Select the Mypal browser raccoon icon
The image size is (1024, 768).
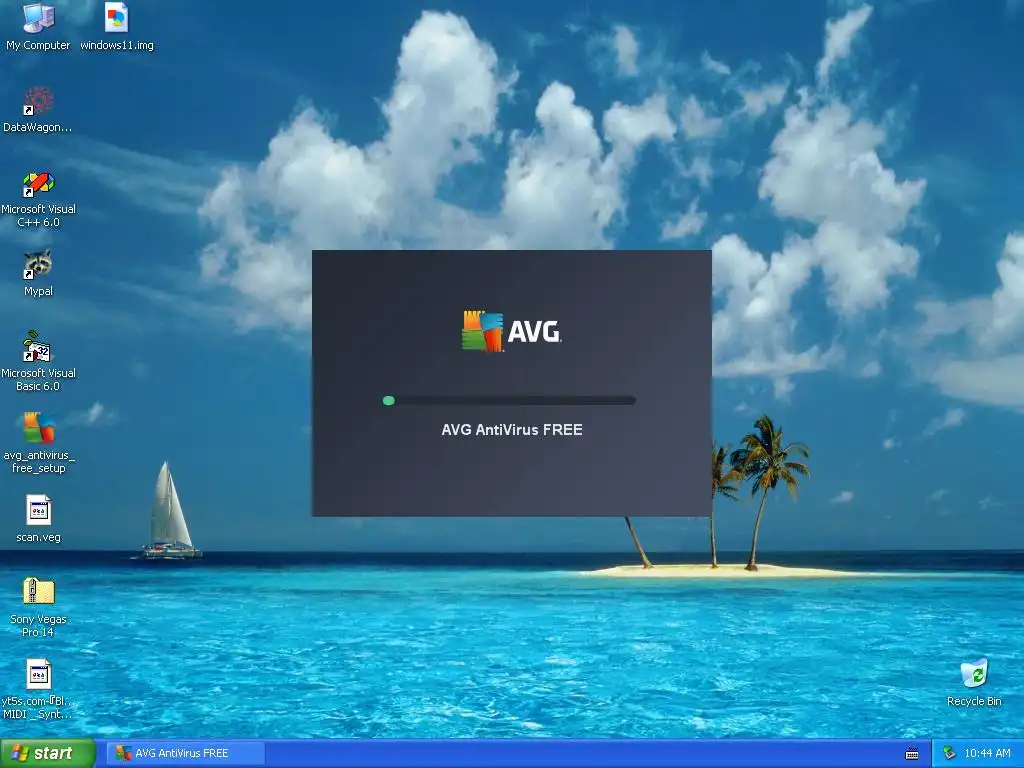point(38,264)
